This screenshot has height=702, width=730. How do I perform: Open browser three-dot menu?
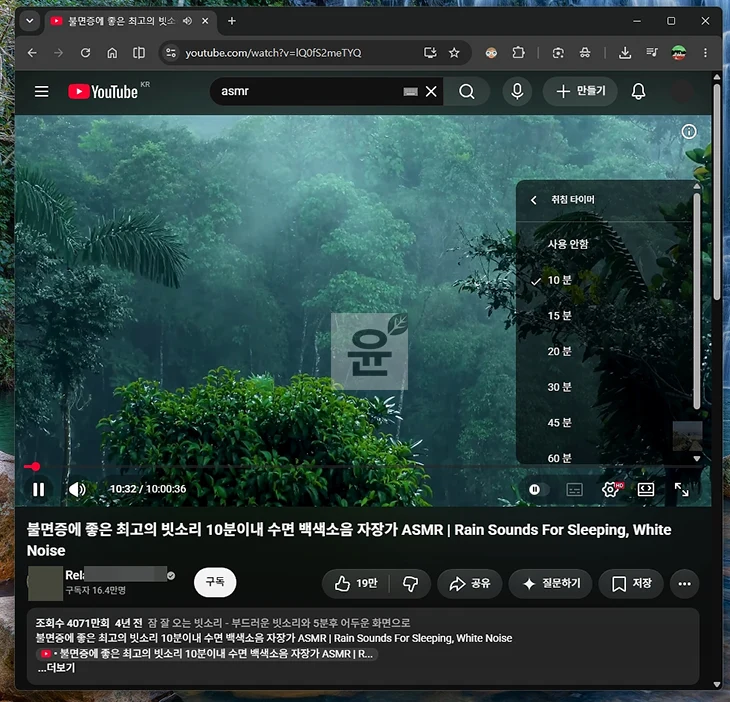click(x=705, y=53)
